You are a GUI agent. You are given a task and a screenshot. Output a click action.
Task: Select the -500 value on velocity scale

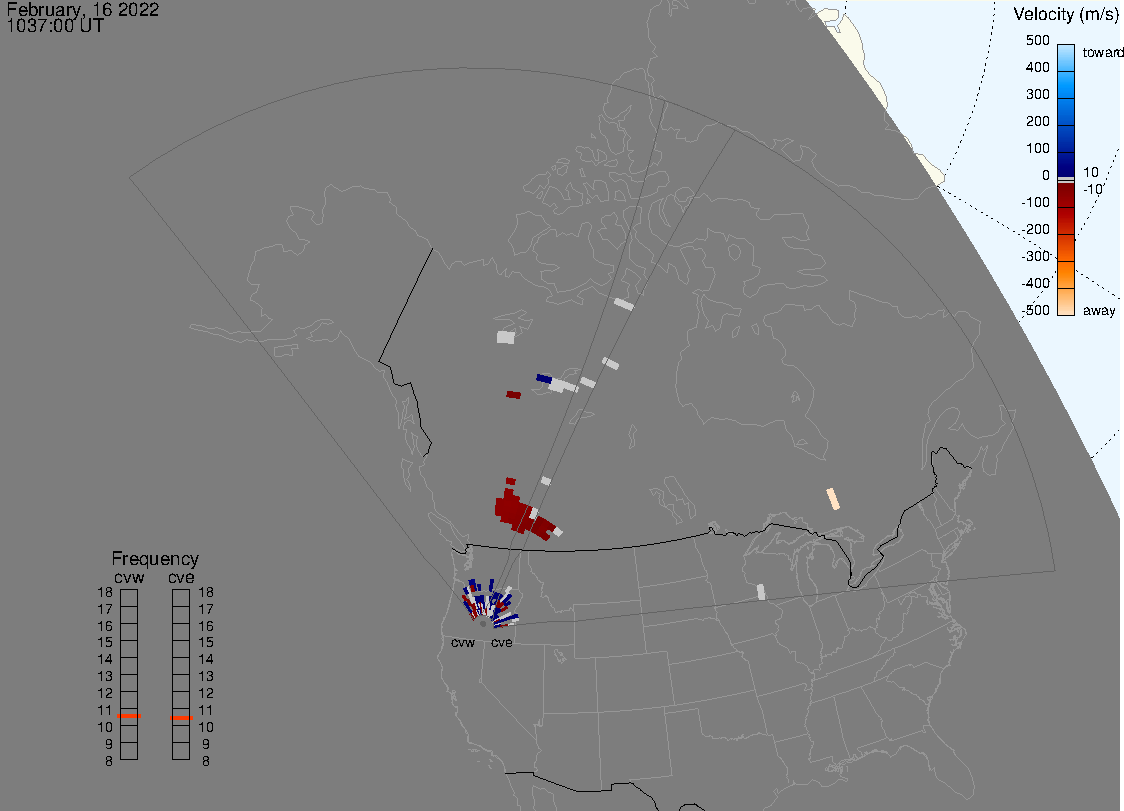click(x=1035, y=310)
